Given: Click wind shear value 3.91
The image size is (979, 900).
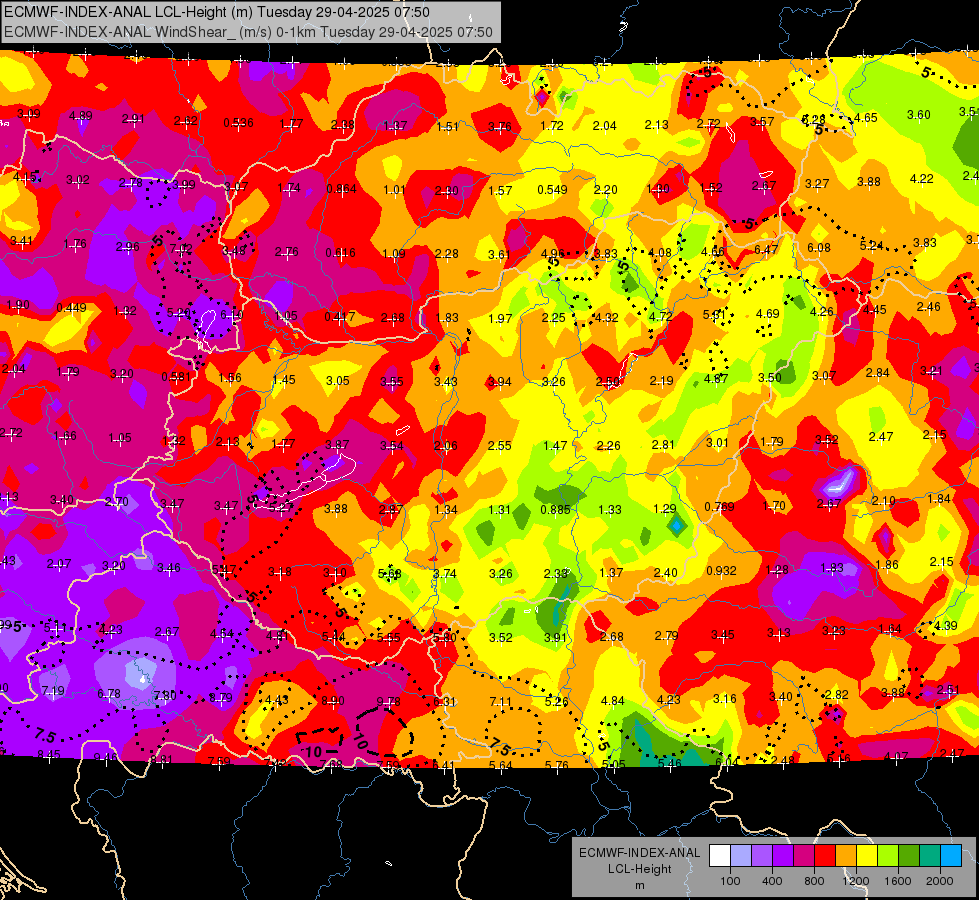Looking at the screenshot, I should (x=555, y=638).
